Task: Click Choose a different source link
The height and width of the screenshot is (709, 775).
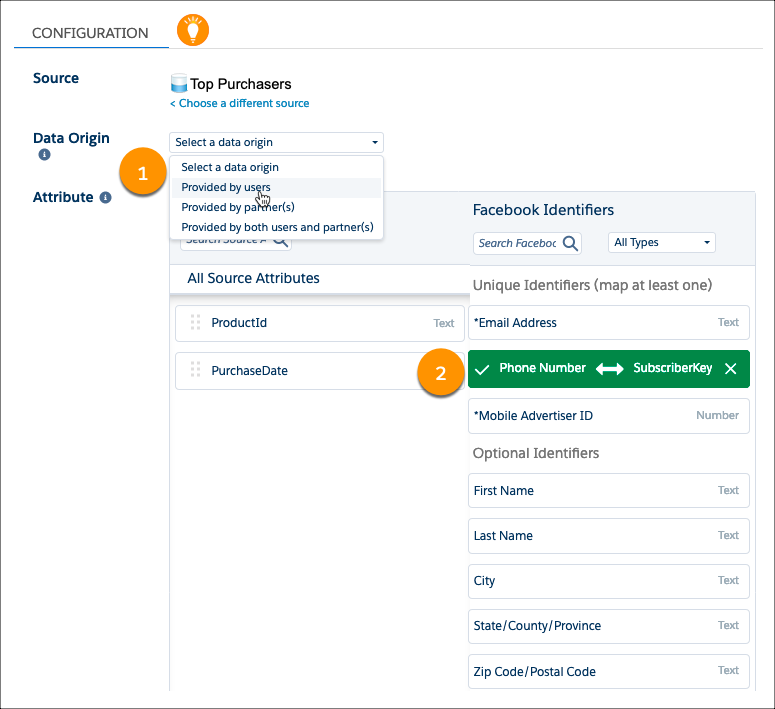Action: click(240, 103)
